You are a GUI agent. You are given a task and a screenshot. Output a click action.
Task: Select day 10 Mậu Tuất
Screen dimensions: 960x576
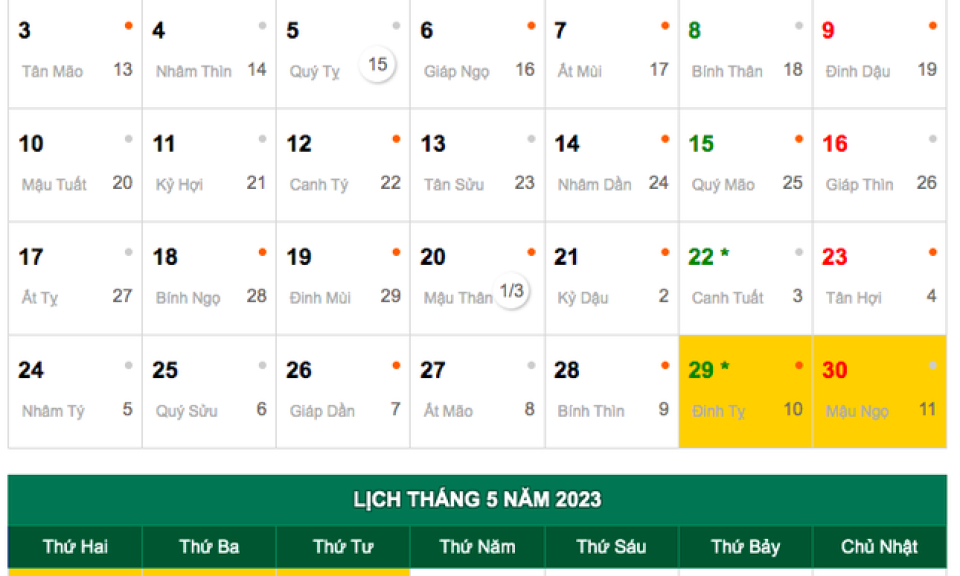[75, 165]
